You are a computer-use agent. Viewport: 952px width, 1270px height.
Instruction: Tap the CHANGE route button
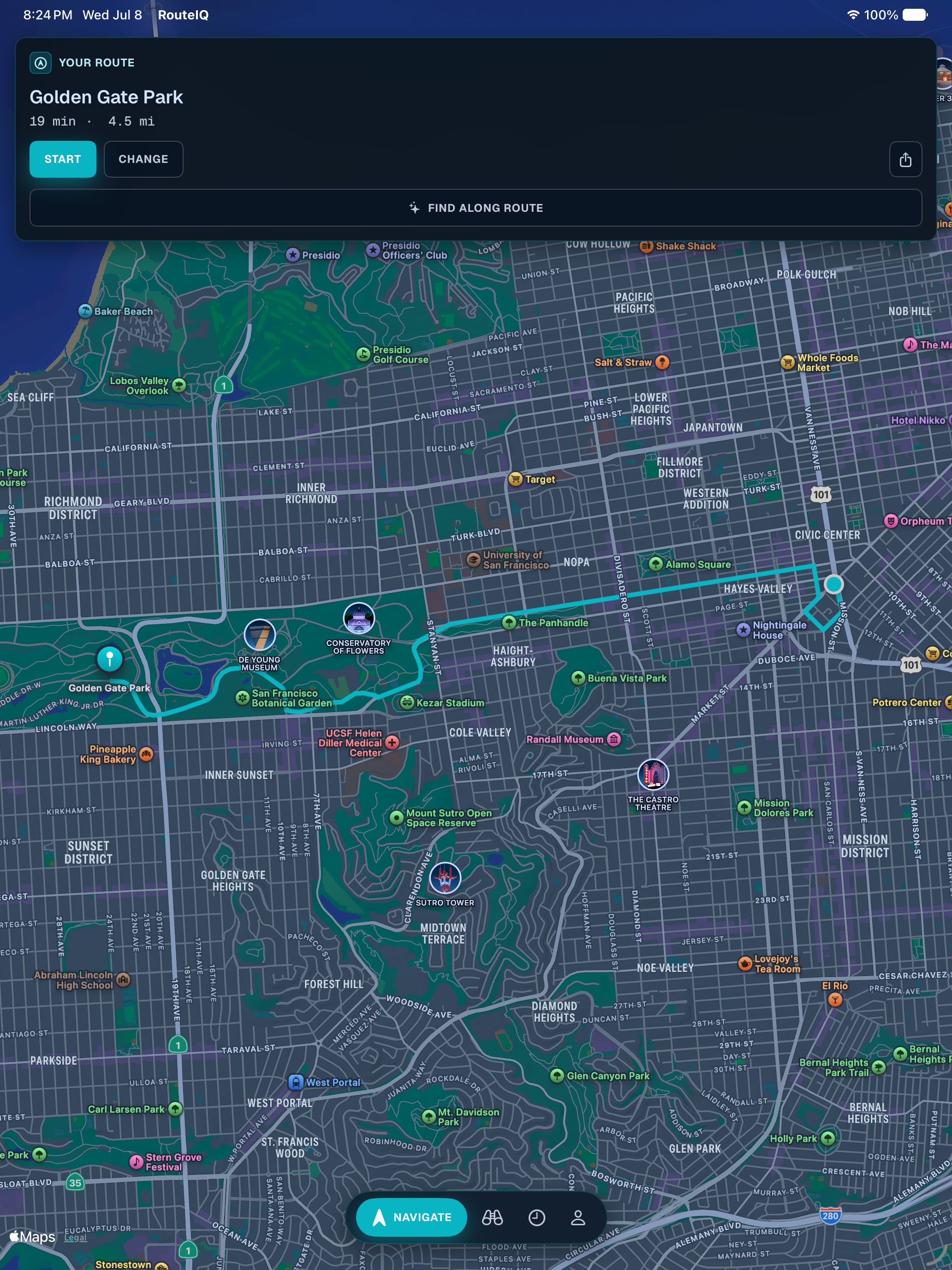tap(143, 159)
